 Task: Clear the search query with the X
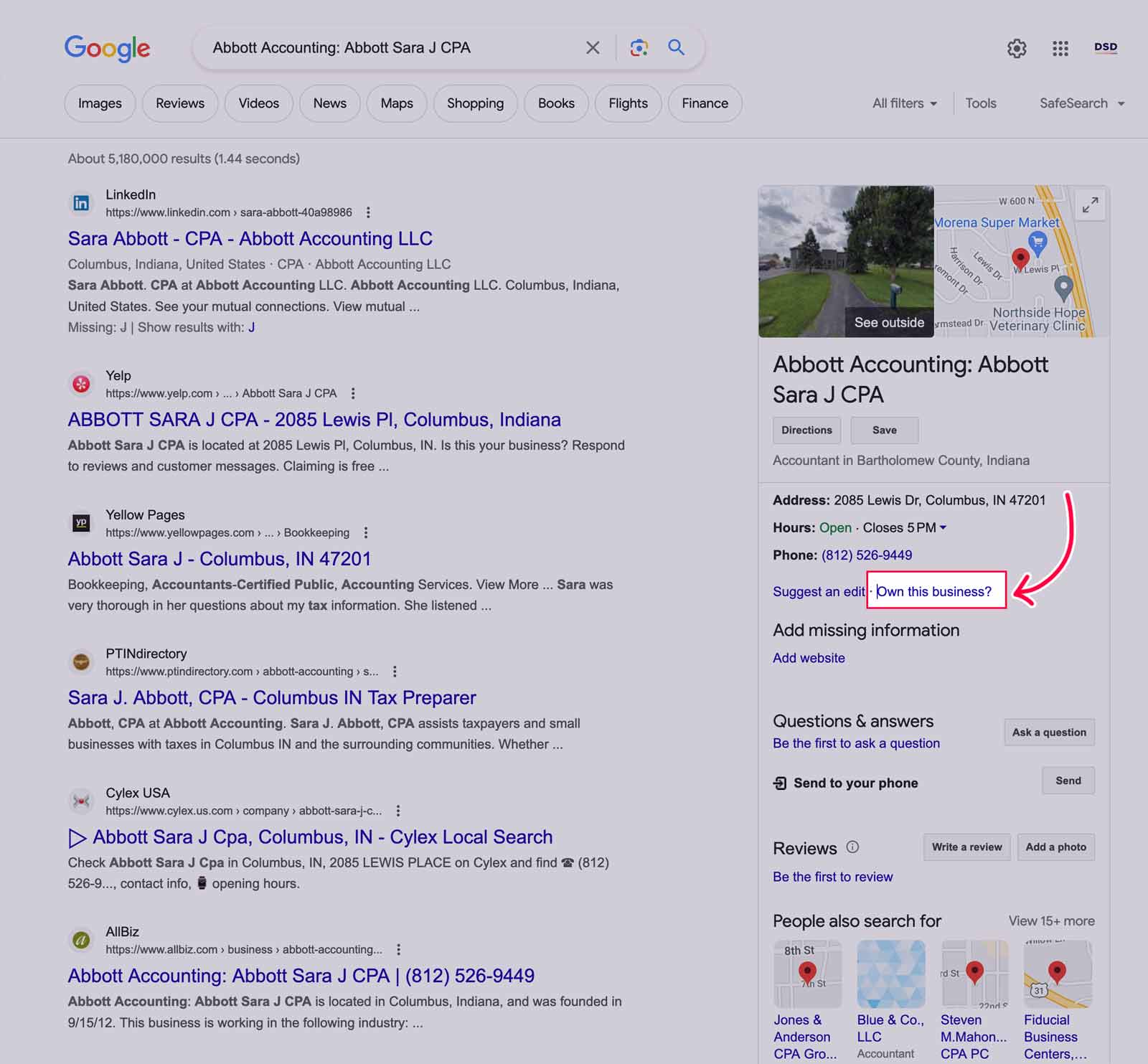[x=592, y=47]
